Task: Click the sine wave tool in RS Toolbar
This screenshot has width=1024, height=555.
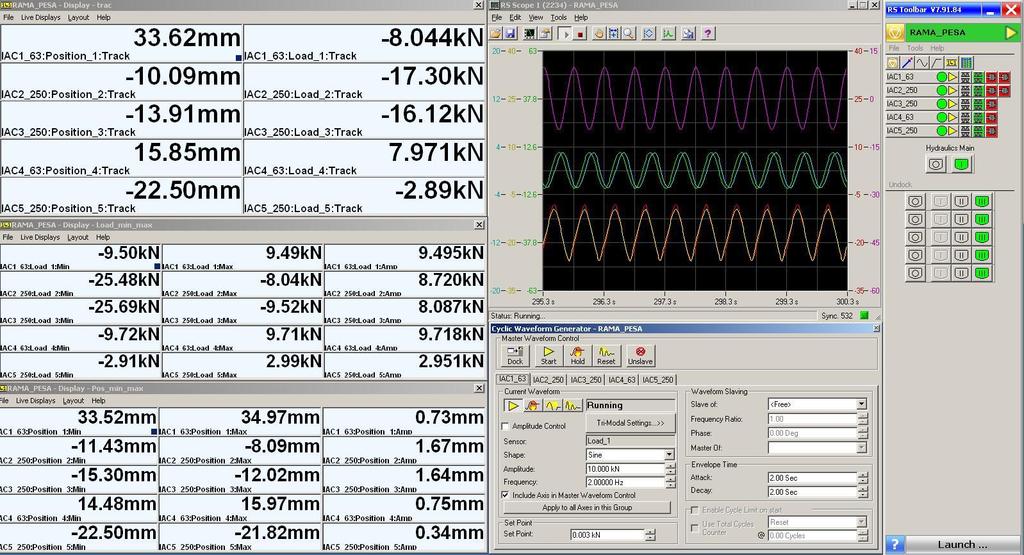Action: click(921, 63)
